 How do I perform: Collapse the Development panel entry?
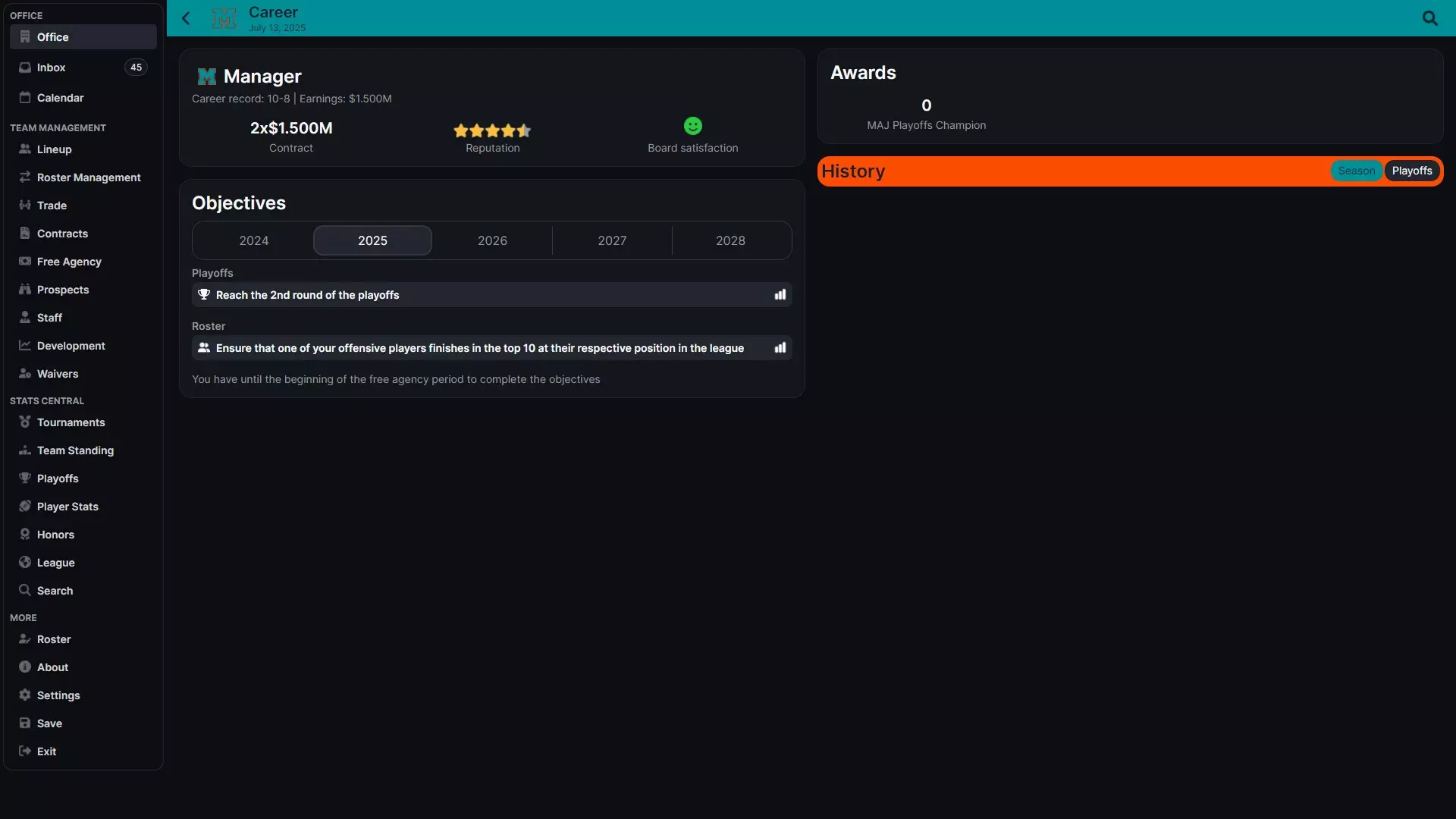(71, 345)
